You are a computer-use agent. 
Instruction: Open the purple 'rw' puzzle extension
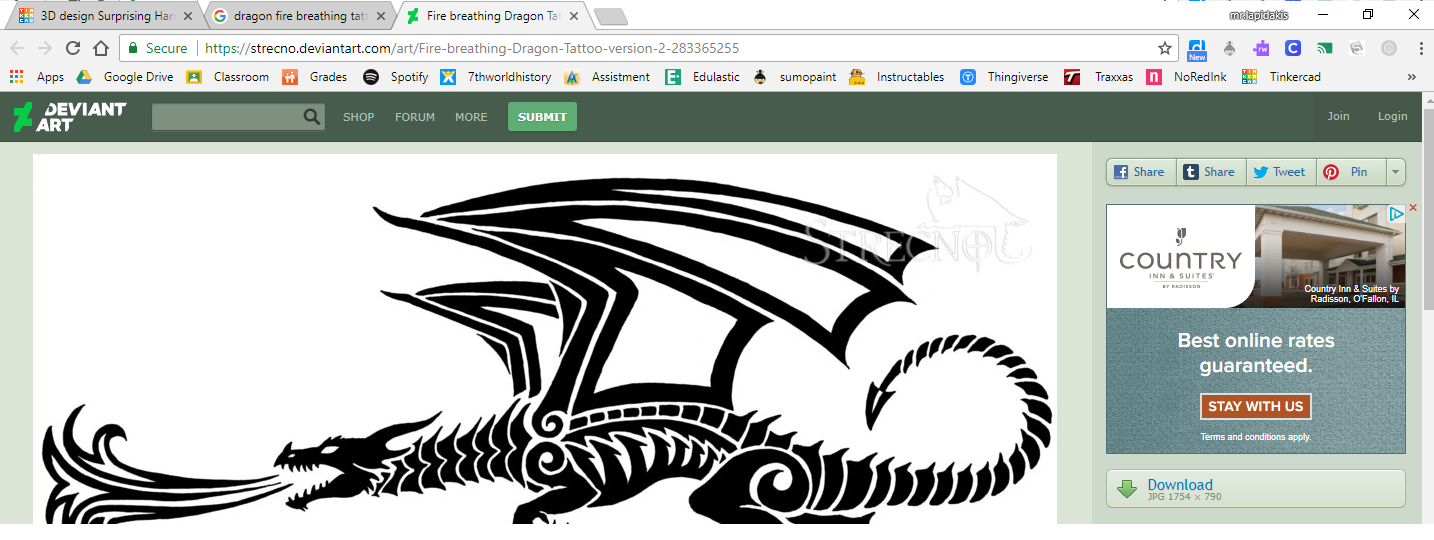[x=1262, y=48]
